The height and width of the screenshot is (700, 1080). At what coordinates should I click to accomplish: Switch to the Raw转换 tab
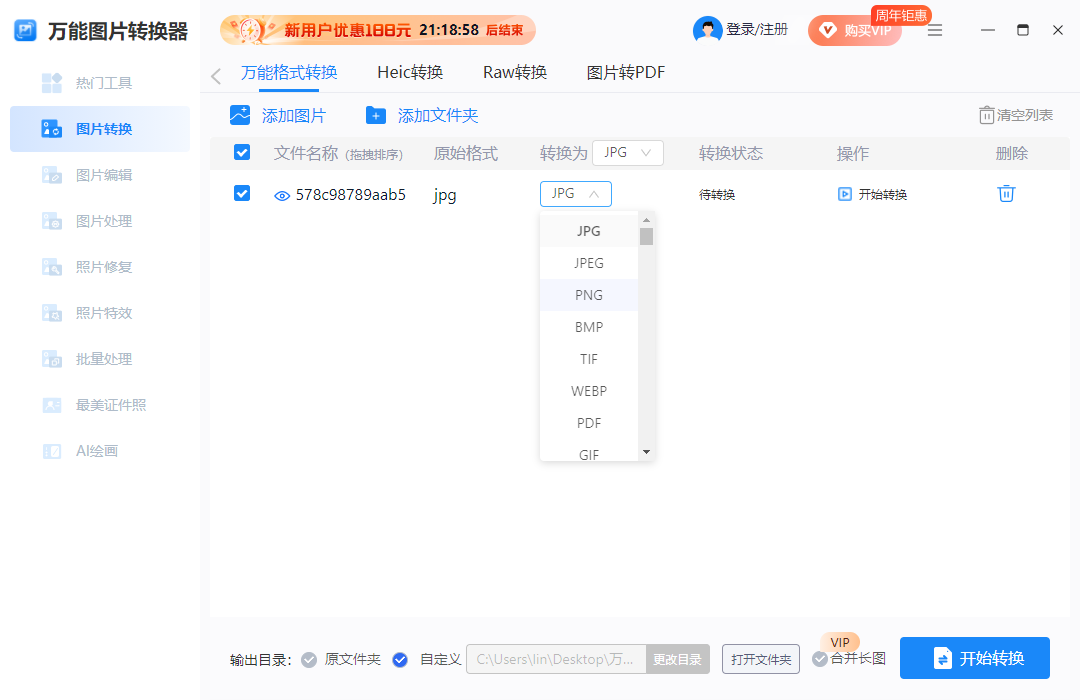pos(515,72)
